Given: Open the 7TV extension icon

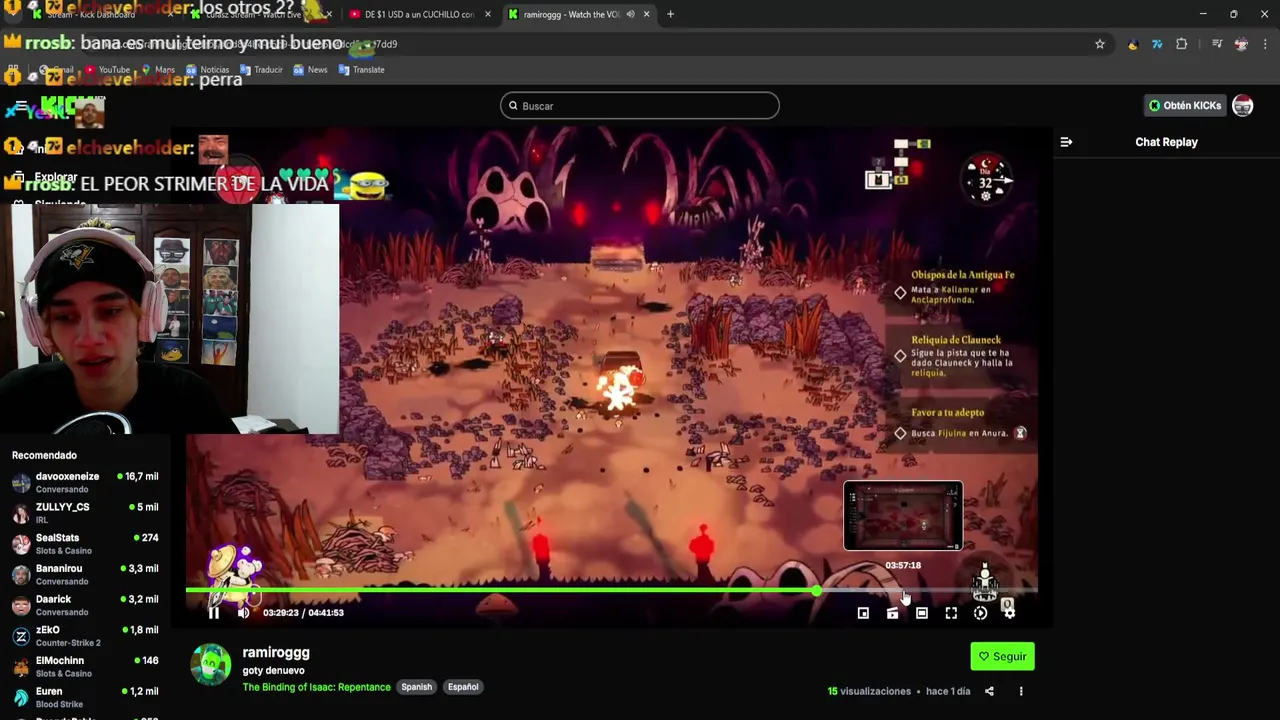Looking at the screenshot, I should coord(1157,44).
